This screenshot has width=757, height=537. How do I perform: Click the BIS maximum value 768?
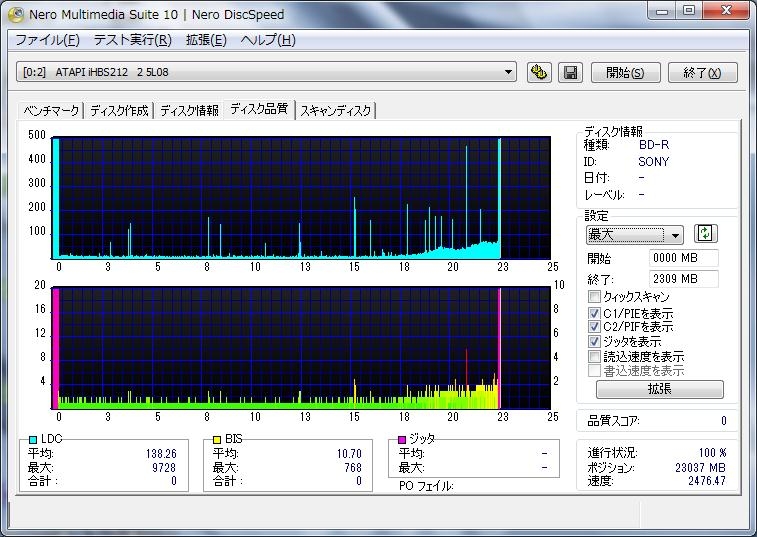click(353, 467)
